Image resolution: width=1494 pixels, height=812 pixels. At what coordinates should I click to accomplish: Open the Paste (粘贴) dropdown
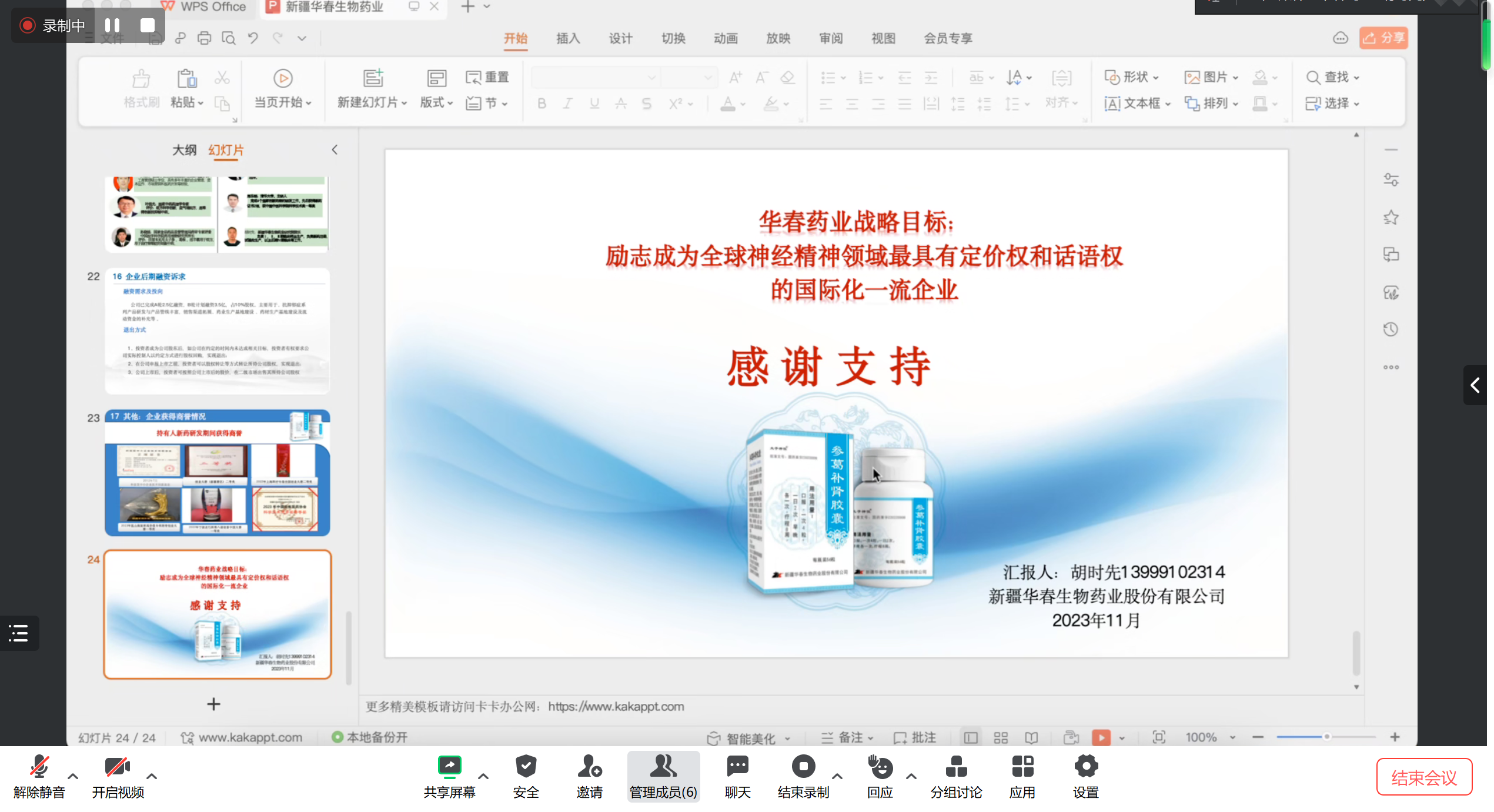[x=187, y=102]
